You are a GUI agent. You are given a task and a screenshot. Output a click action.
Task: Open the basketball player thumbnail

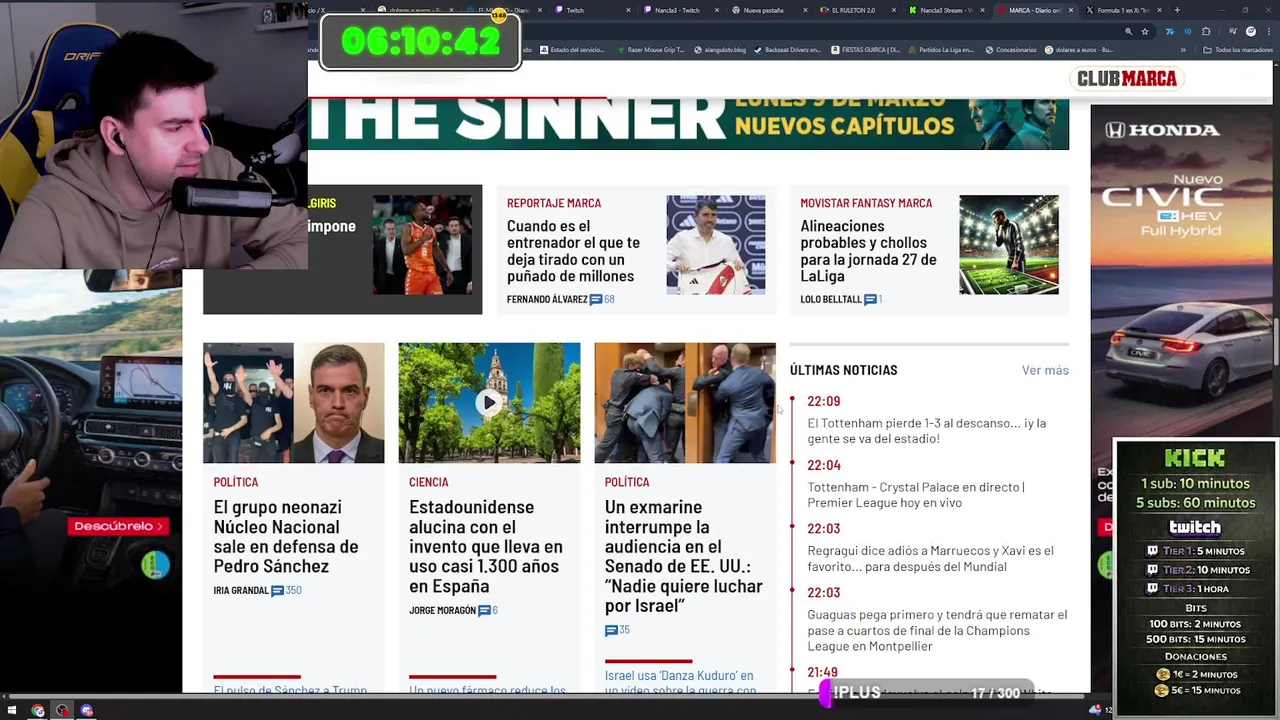[422, 245]
